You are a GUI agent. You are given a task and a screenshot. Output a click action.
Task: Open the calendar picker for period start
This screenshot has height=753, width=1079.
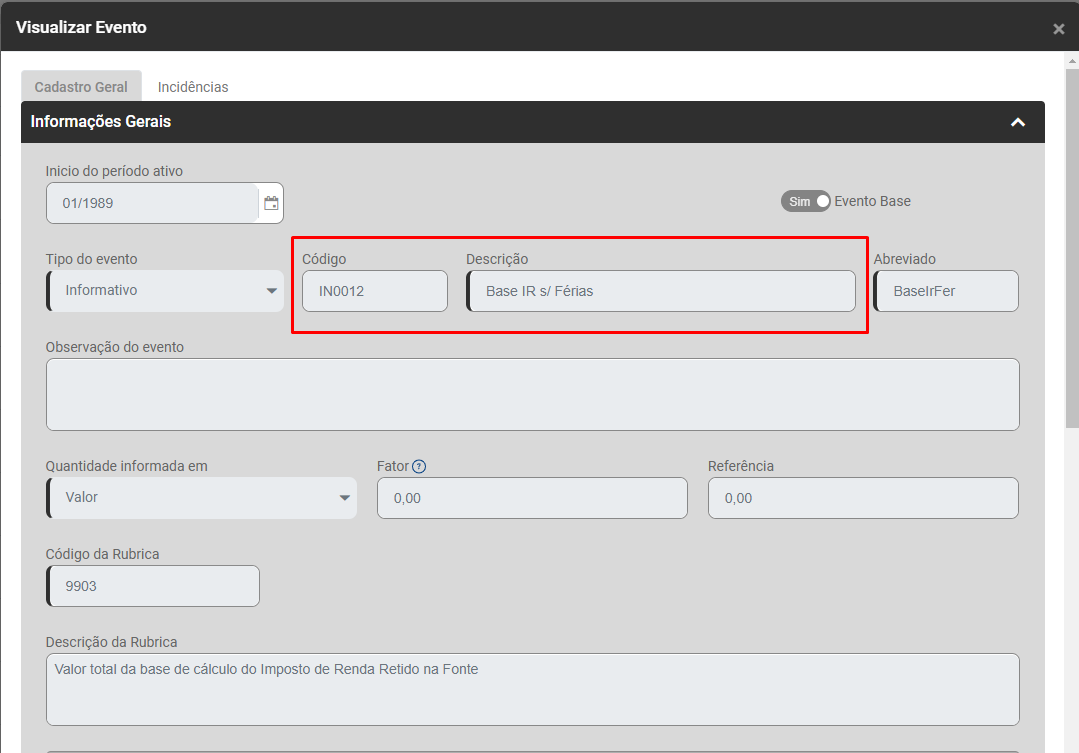tap(271, 203)
